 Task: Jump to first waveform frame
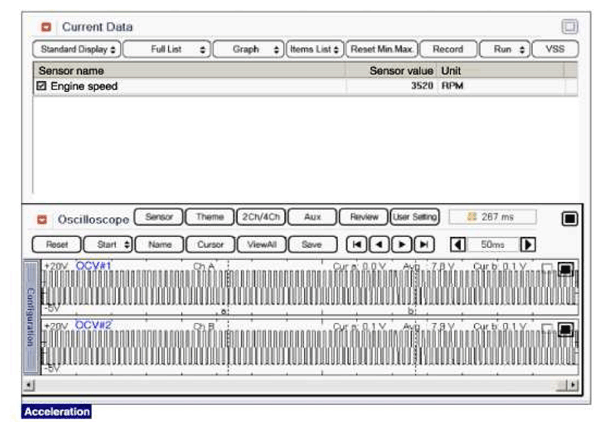(x=357, y=243)
